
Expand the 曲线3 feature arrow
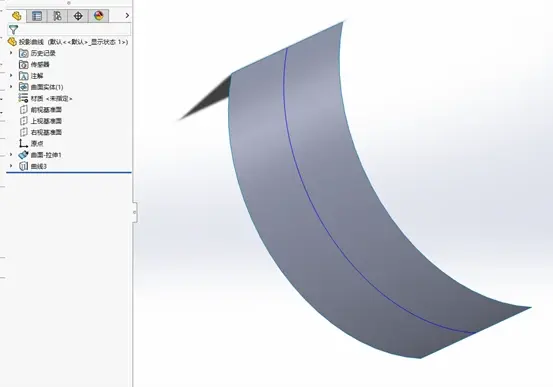point(11,166)
